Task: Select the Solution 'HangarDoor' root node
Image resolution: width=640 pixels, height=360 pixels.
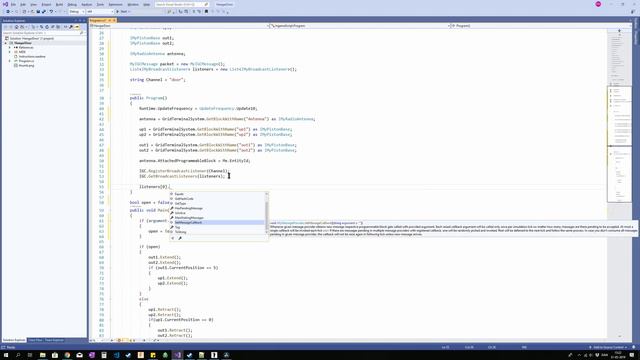Action: point(32,38)
